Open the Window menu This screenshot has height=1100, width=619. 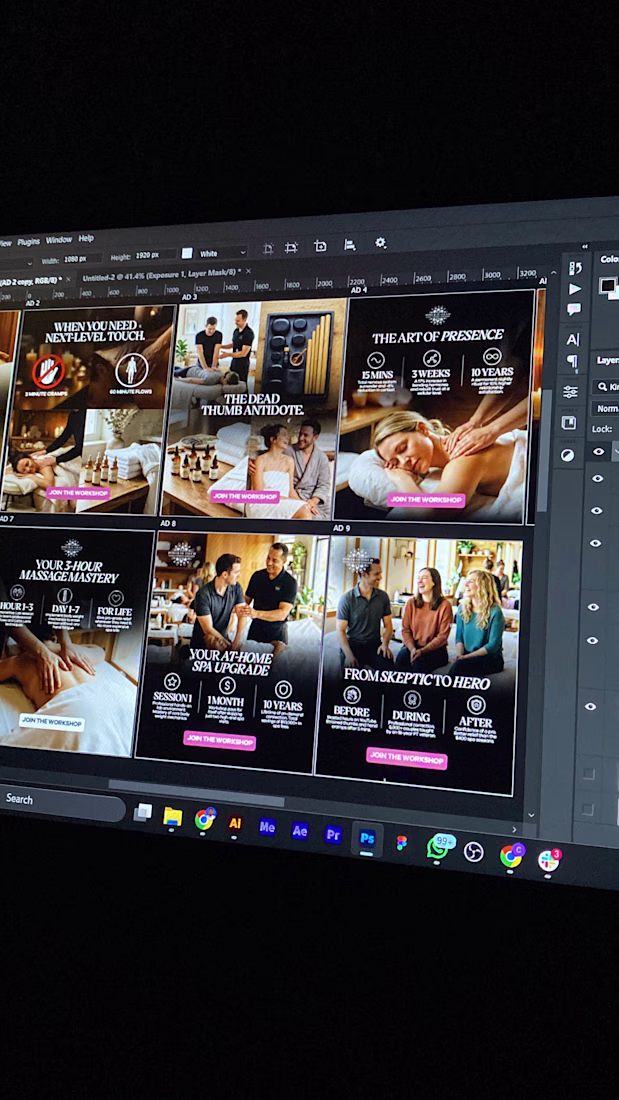(59, 240)
